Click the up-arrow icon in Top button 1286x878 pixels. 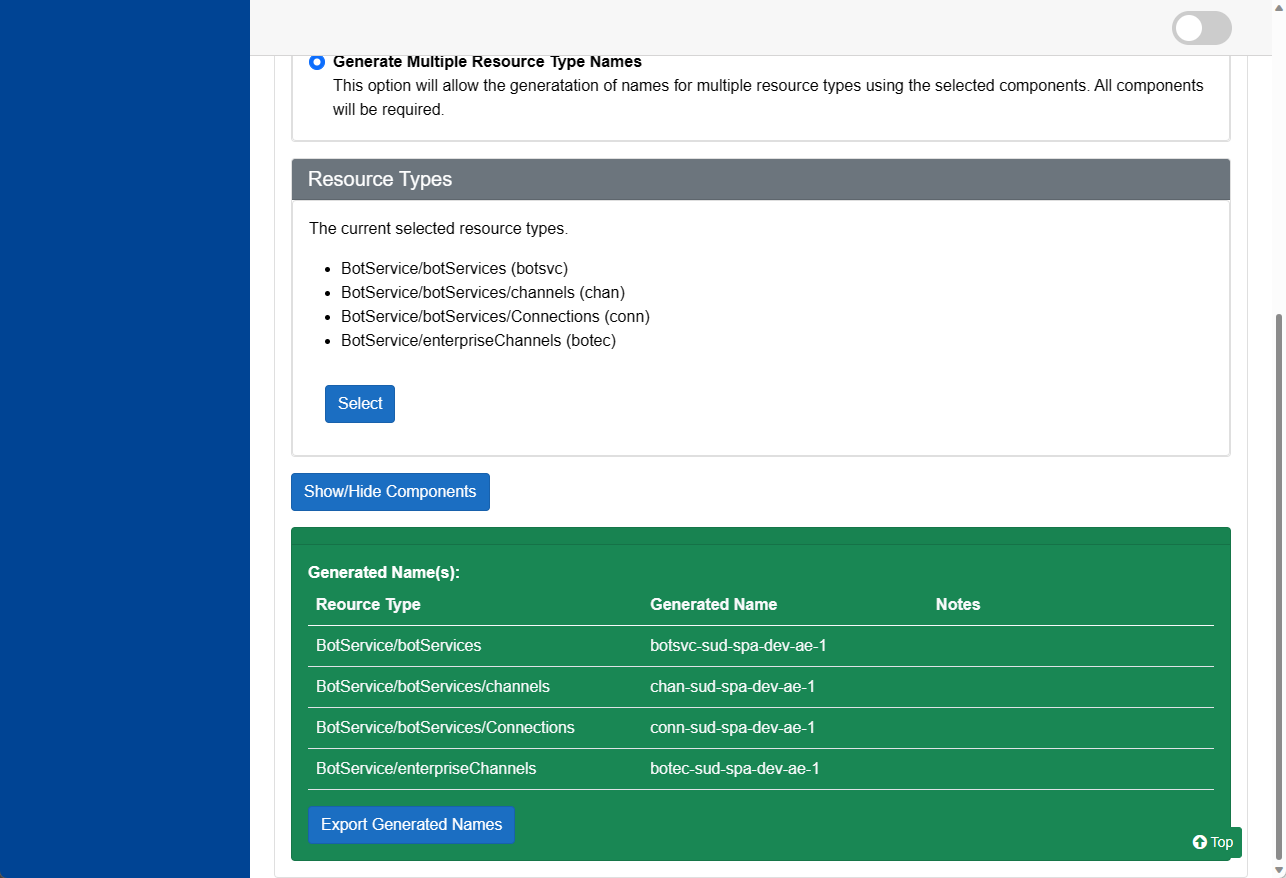pyautogui.click(x=1200, y=842)
